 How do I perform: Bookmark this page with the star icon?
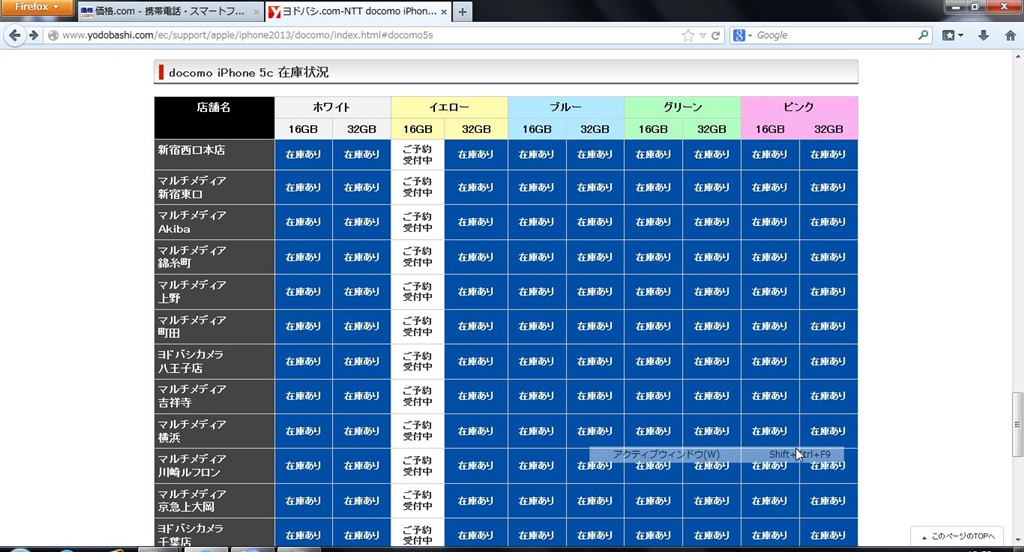pos(688,35)
